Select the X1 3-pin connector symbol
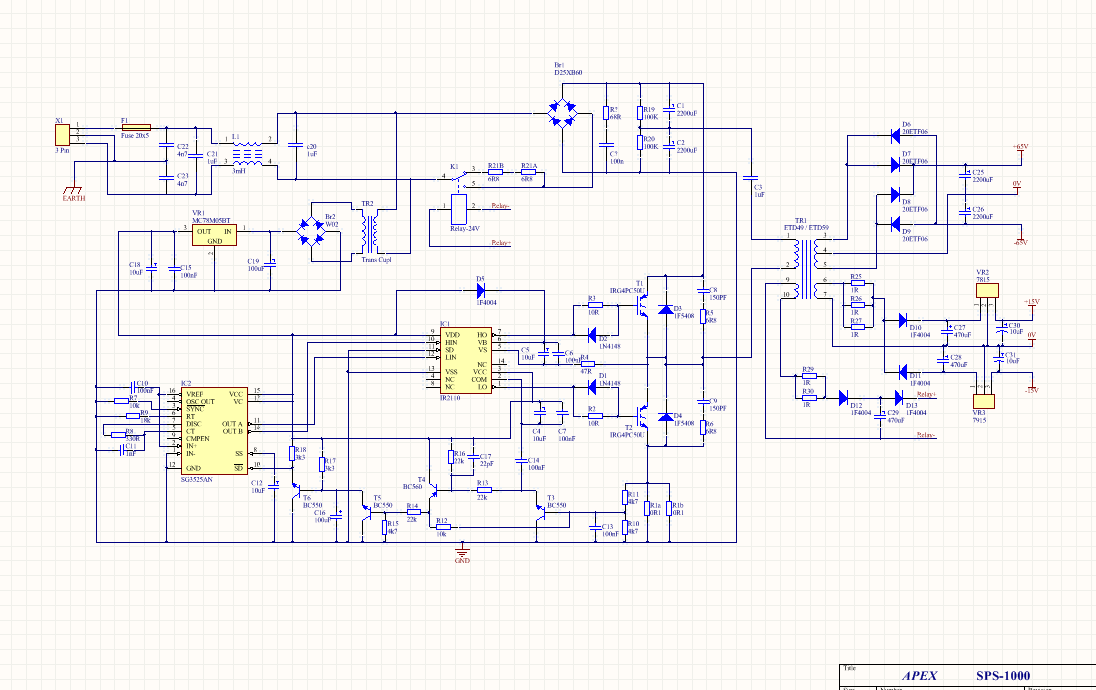Image resolution: width=1096 pixels, height=690 pixels. point(62,135)
